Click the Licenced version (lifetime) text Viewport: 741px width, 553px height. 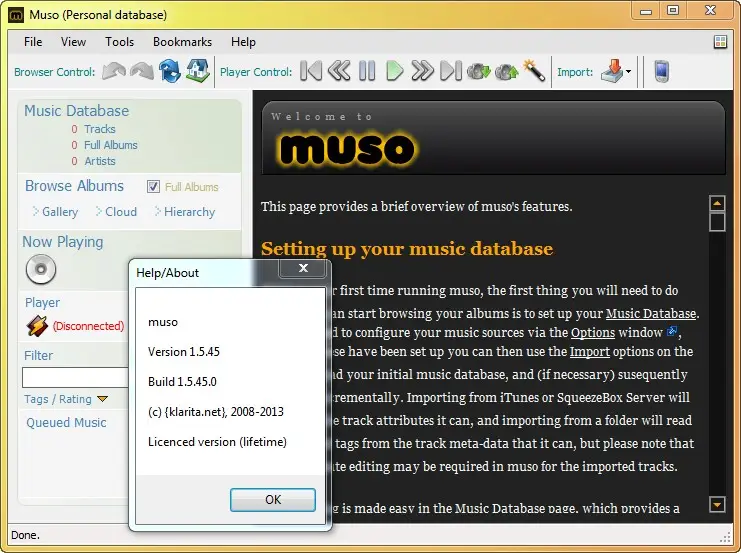pyautogui.click(x=217, y=441)
